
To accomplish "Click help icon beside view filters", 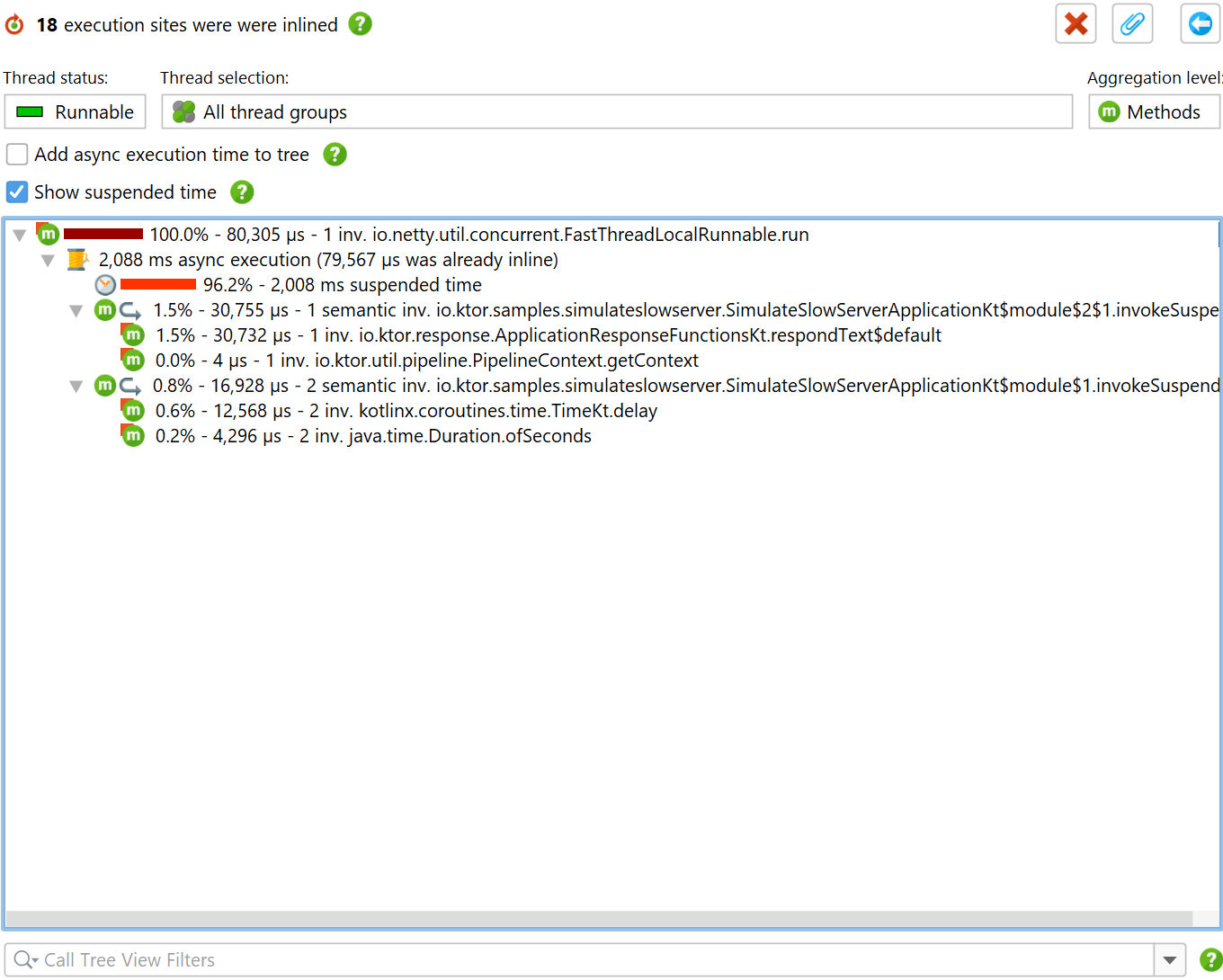I will point(1210,960).
